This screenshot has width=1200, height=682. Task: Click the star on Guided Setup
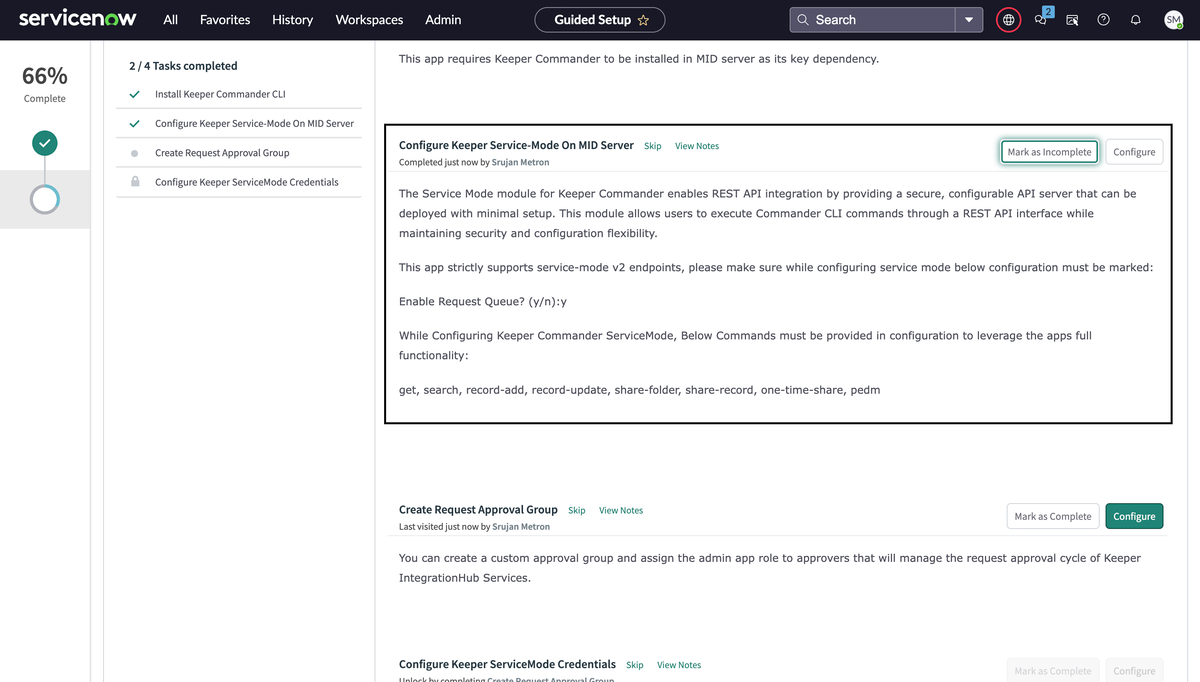tap(643, 20)
